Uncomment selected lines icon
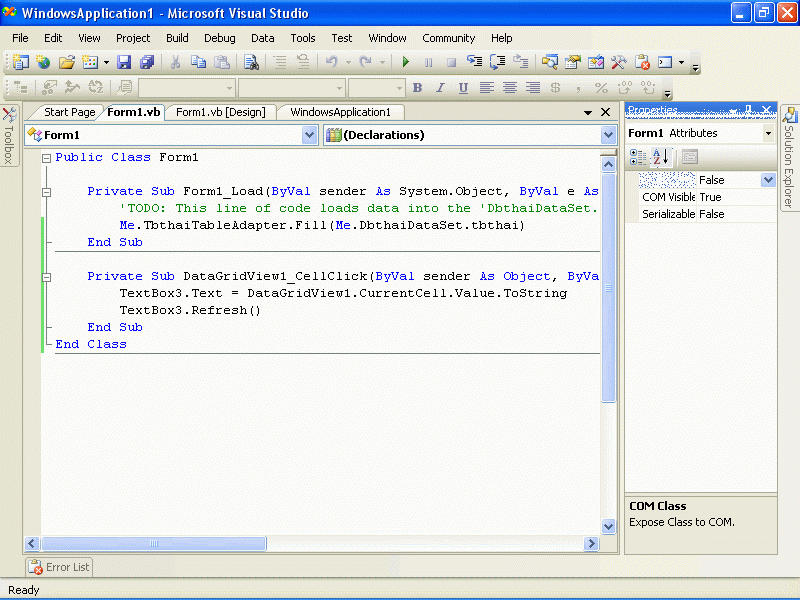Screen dimensions: 800x600 click(303, 62)
